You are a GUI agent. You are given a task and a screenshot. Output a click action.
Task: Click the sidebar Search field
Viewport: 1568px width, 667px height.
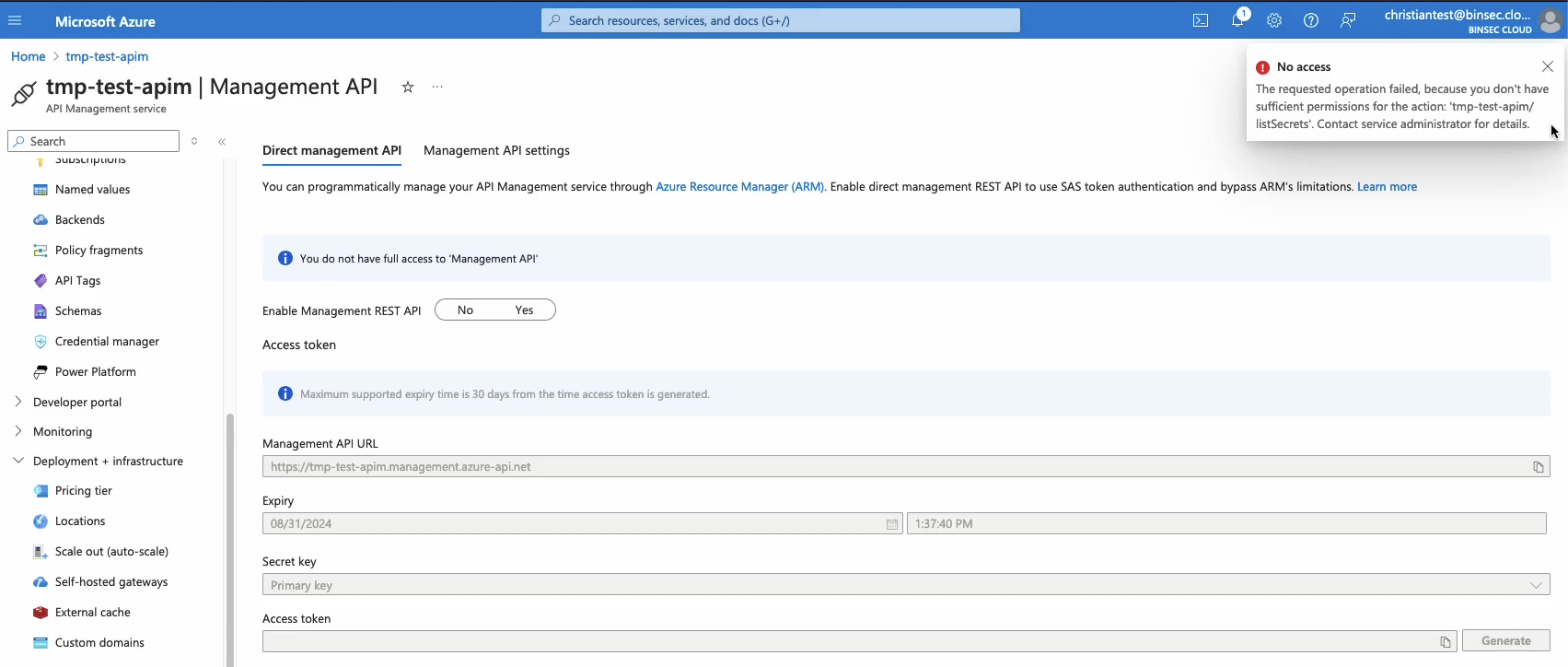coord(93,141)
